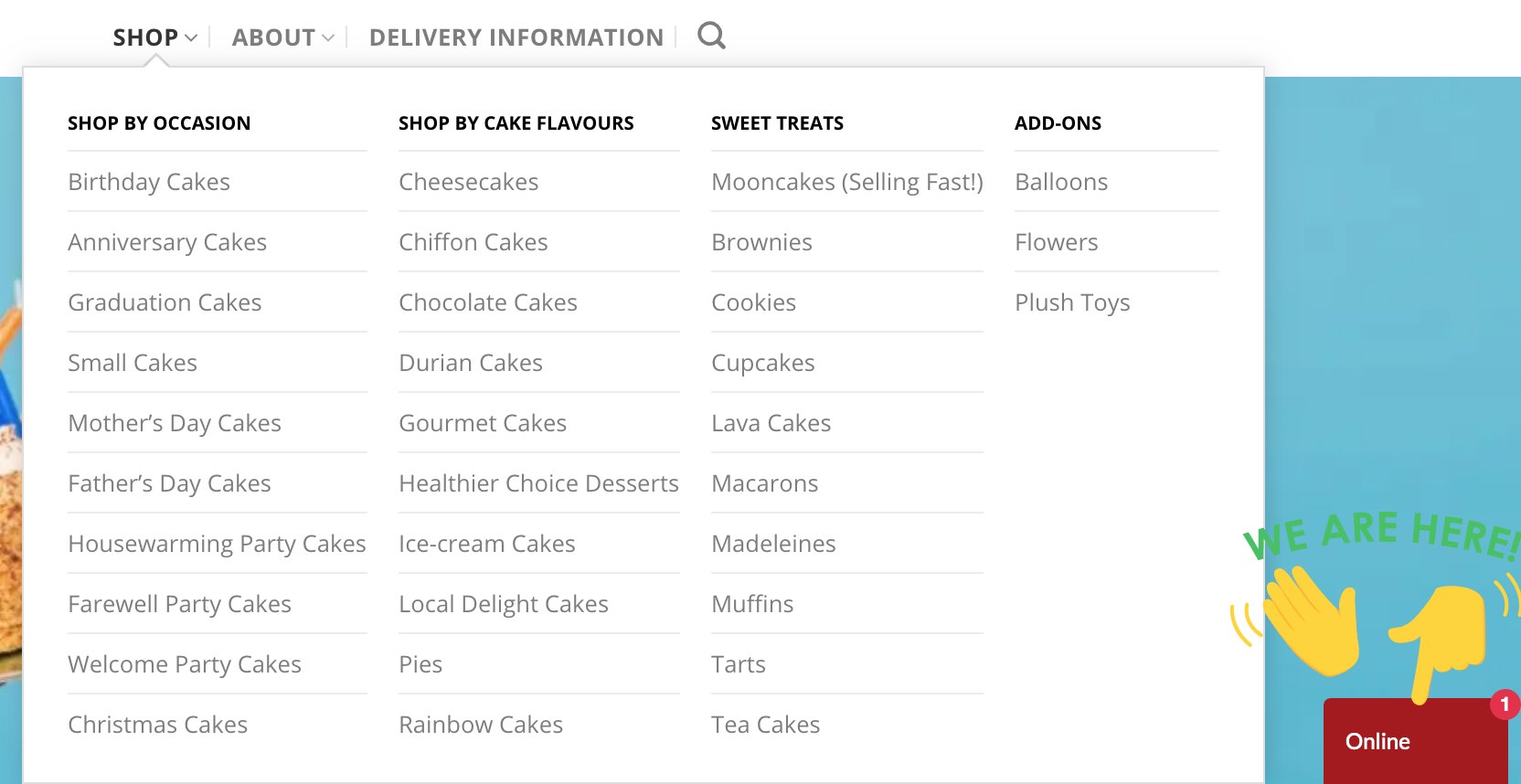The width and height of the screenshot is (1521, 784).
Task: Go to Cheesecakes flavour page
Action: click(x=468, y=182)
